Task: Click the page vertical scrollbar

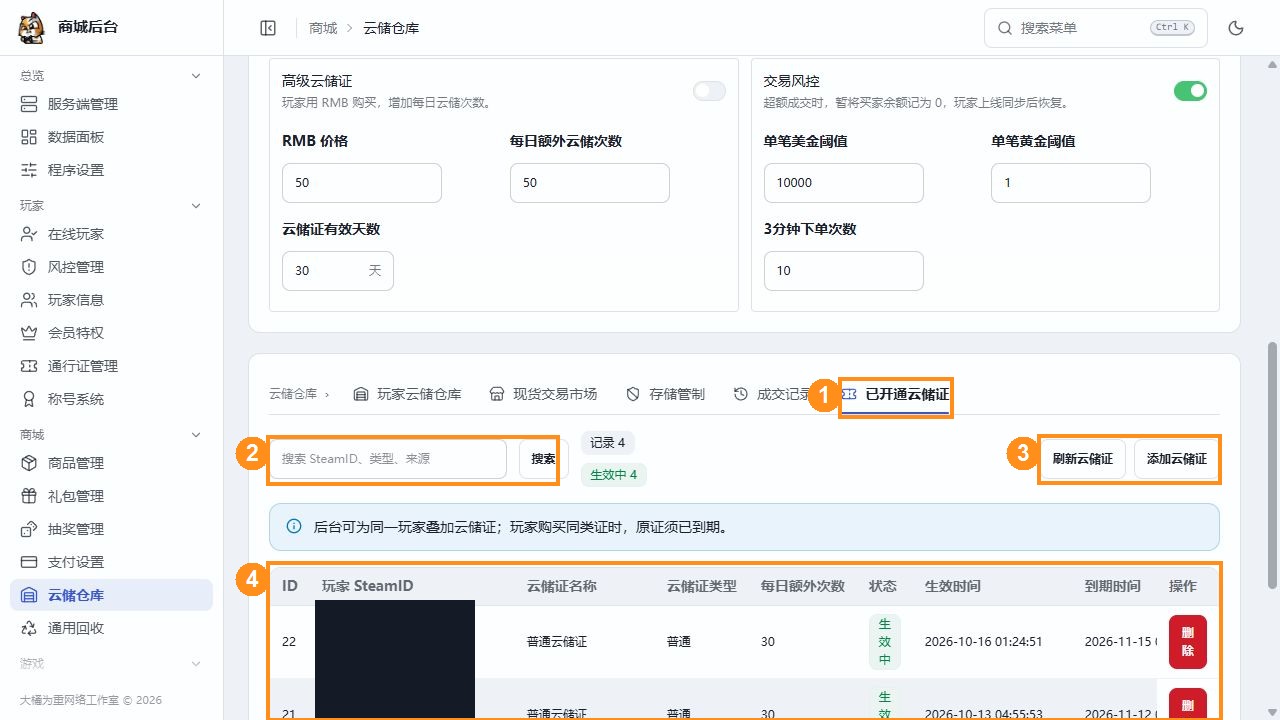Action: [1272, 465]
